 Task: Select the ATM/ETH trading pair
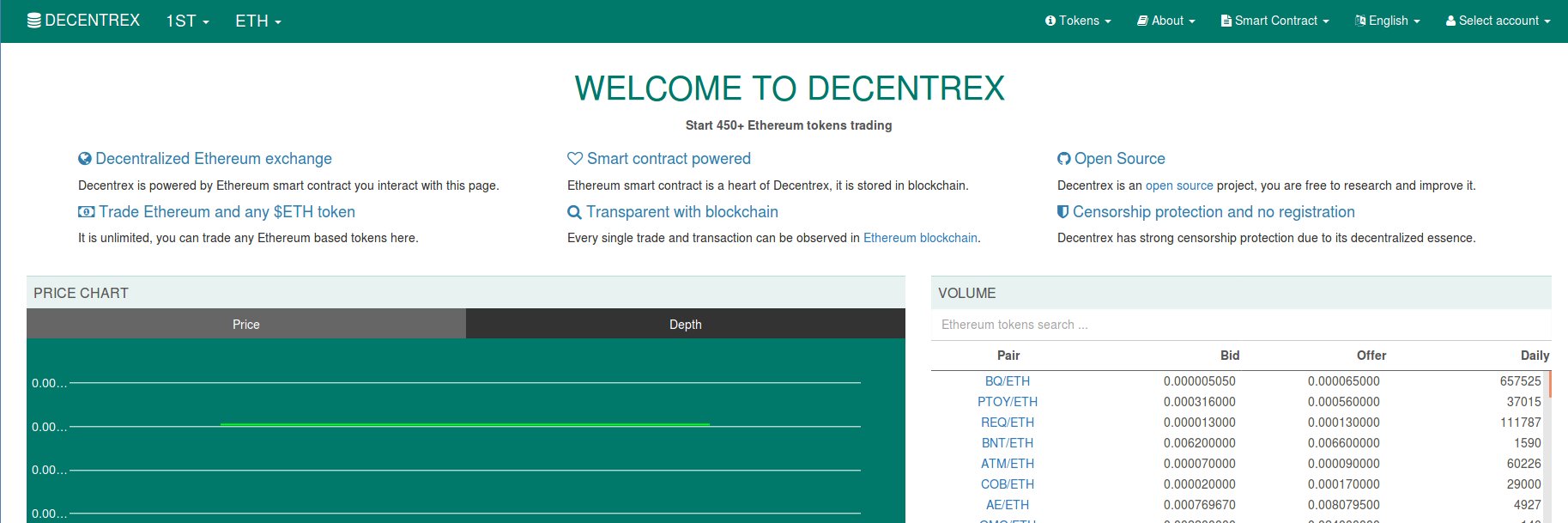coord(1008,464)
